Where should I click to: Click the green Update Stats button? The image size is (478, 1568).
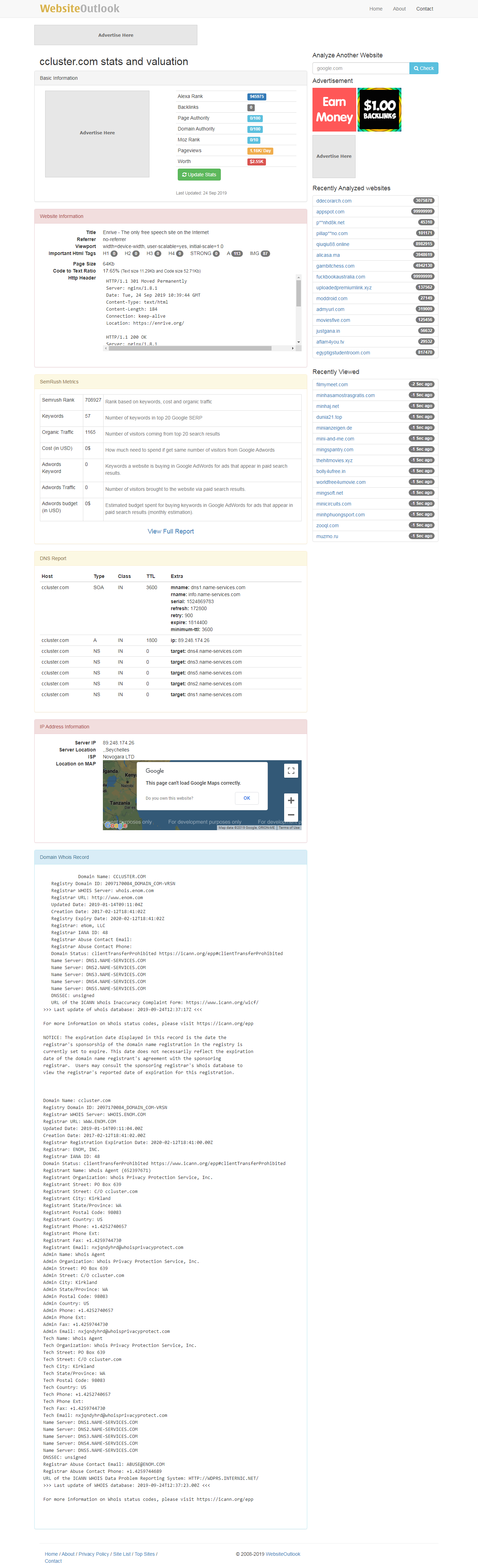tap(199, 175)
